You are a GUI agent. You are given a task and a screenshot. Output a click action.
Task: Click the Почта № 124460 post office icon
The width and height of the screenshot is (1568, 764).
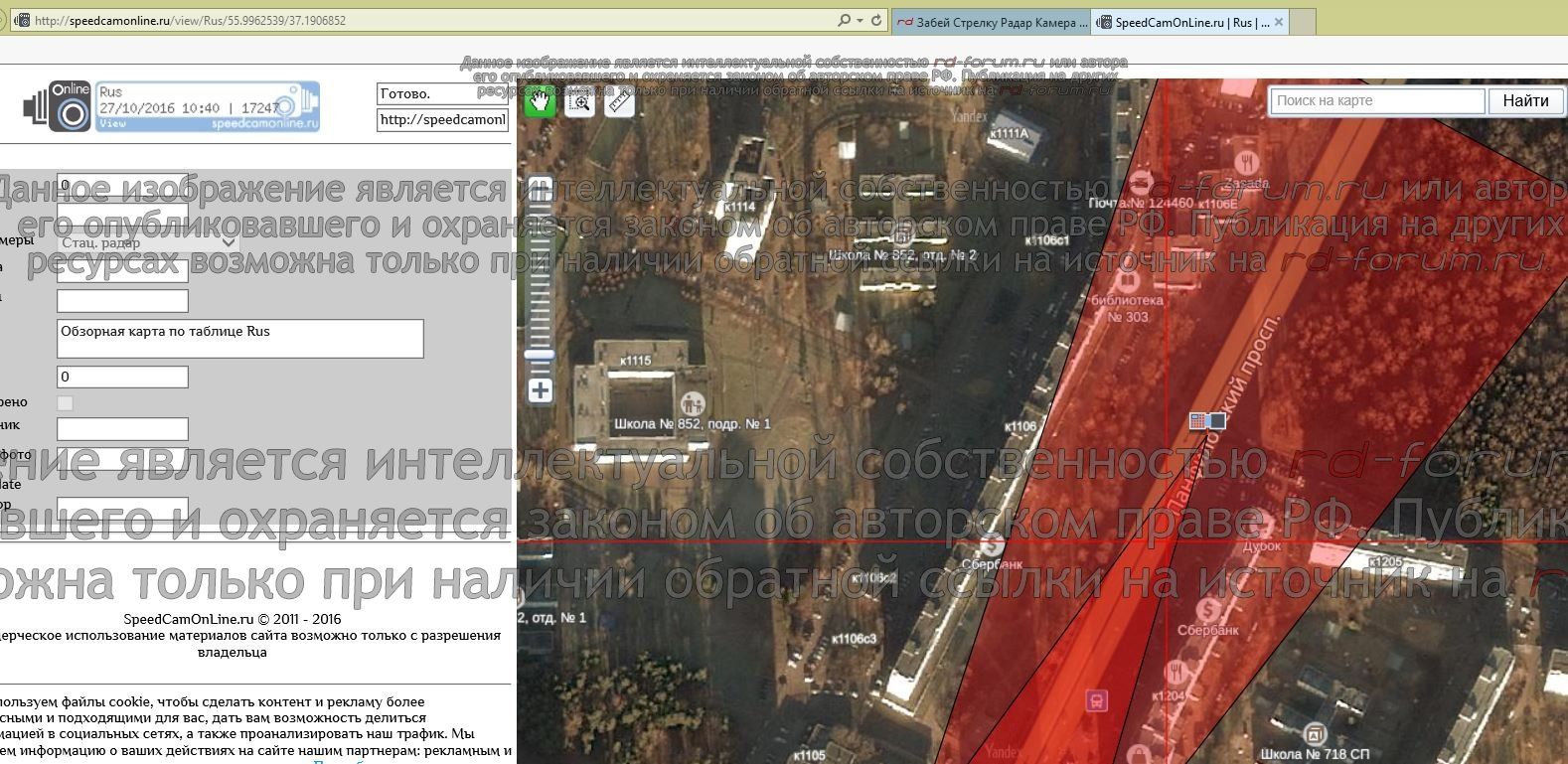[1140, 184]
